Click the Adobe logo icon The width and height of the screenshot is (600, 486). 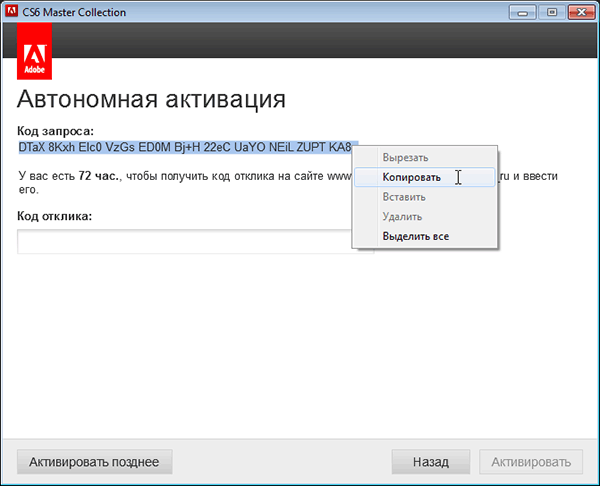34,51
